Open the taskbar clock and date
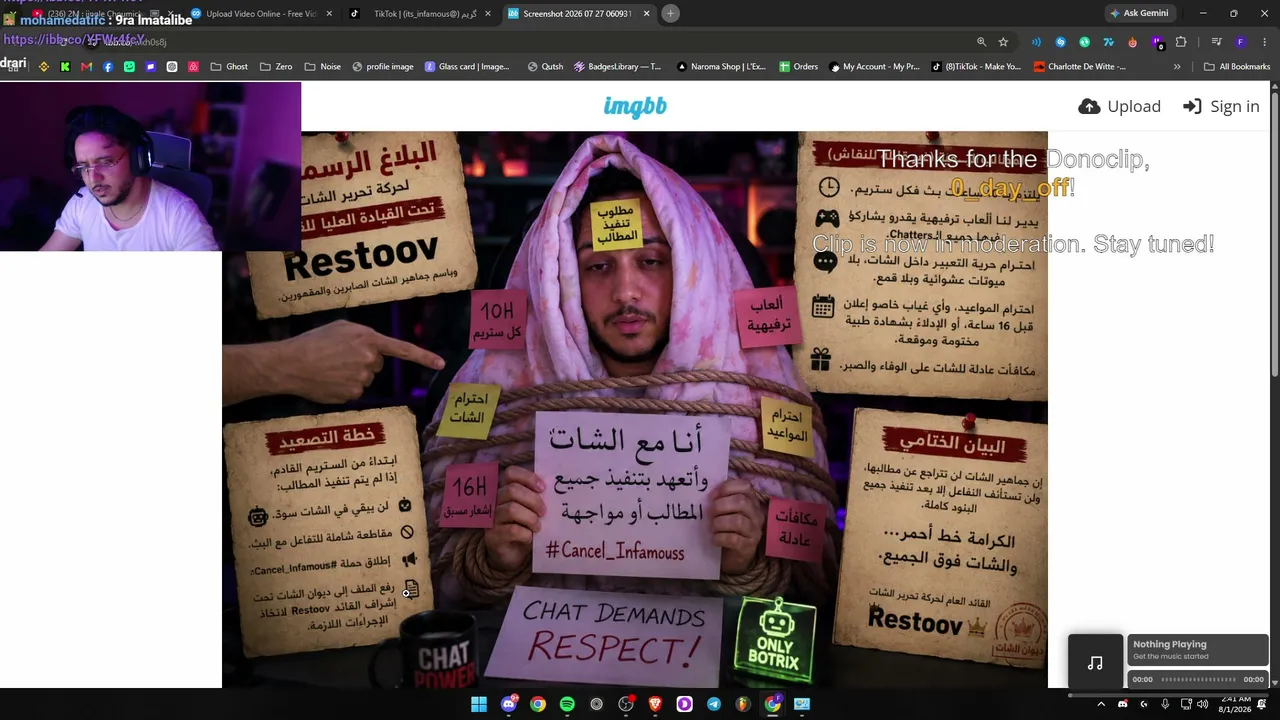Image resolution: width=1280 pixels, height=720 pixels. pyautogui.click(x=1236, y=704)
